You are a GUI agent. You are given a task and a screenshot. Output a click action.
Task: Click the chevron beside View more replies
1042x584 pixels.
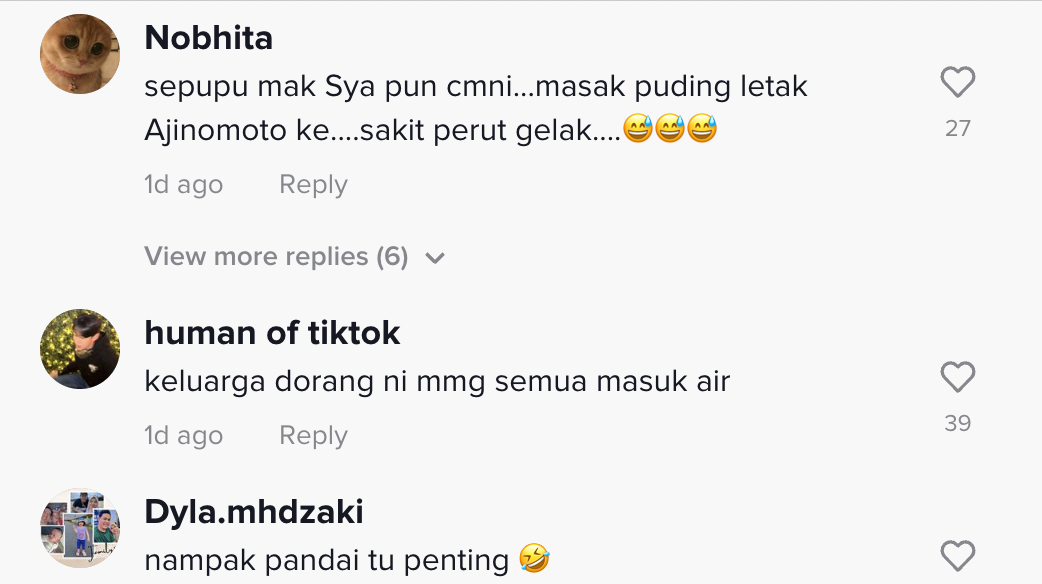pyautogui.click(x=434, y=258)
